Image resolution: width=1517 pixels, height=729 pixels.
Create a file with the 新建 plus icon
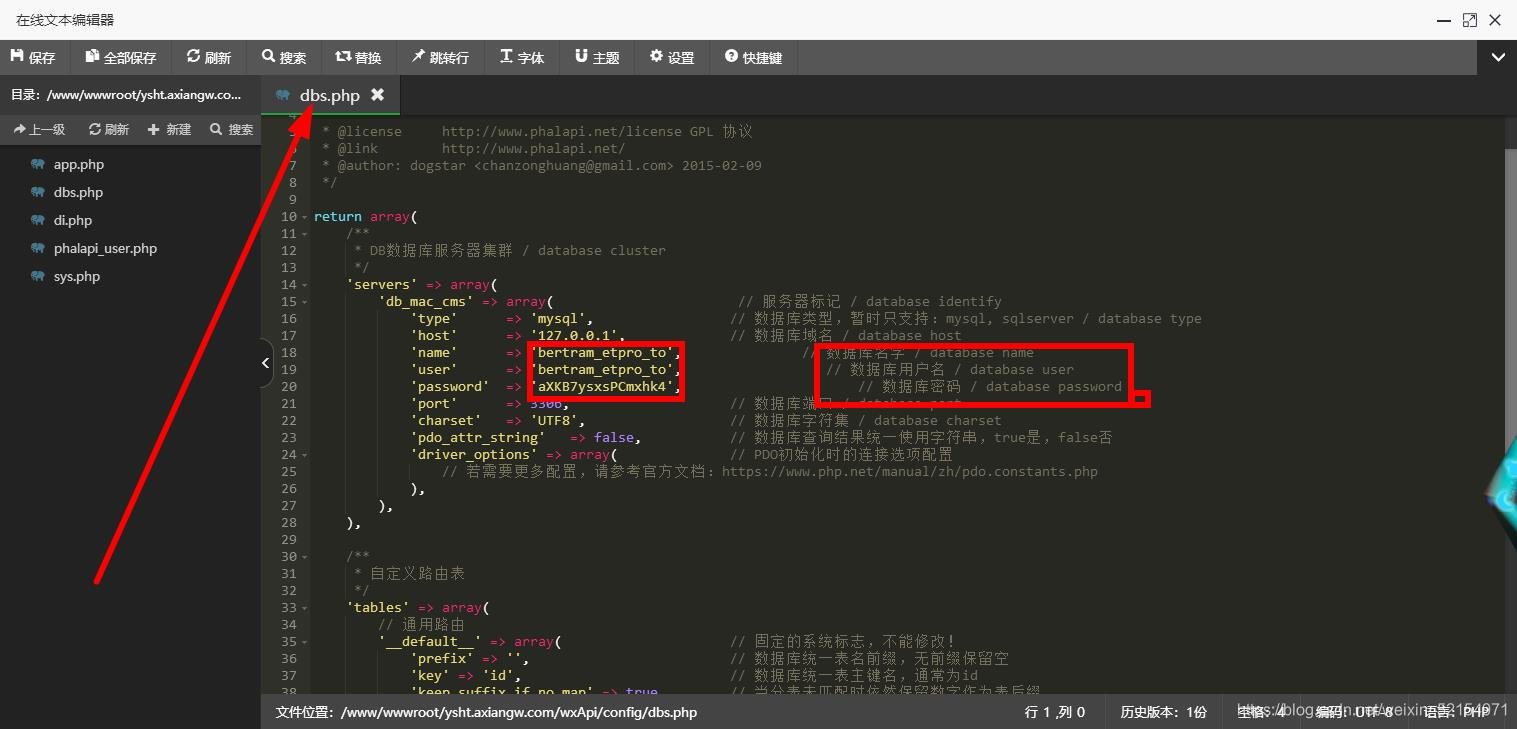coord(169,129)
